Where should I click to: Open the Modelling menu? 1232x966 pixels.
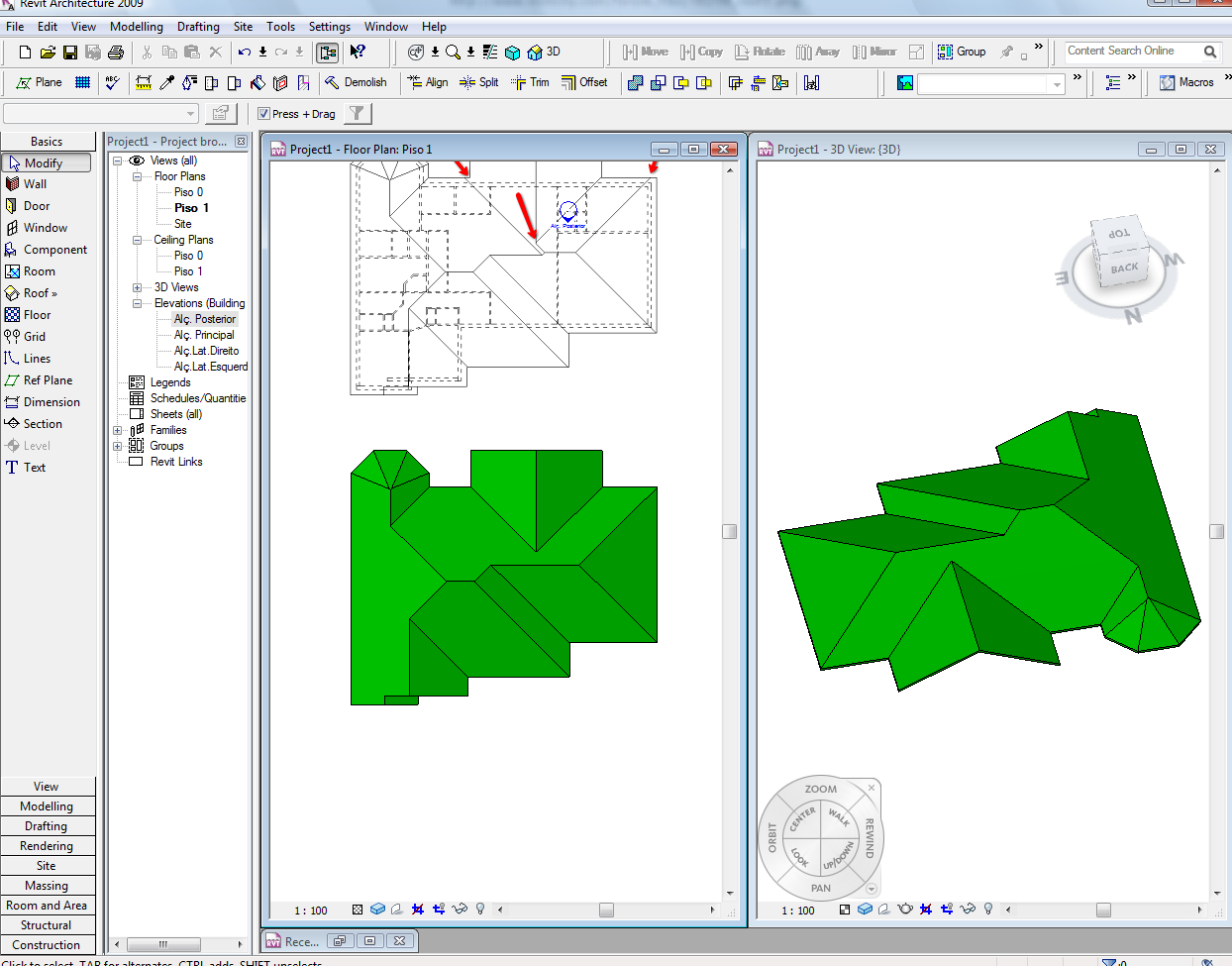point(136,27)
